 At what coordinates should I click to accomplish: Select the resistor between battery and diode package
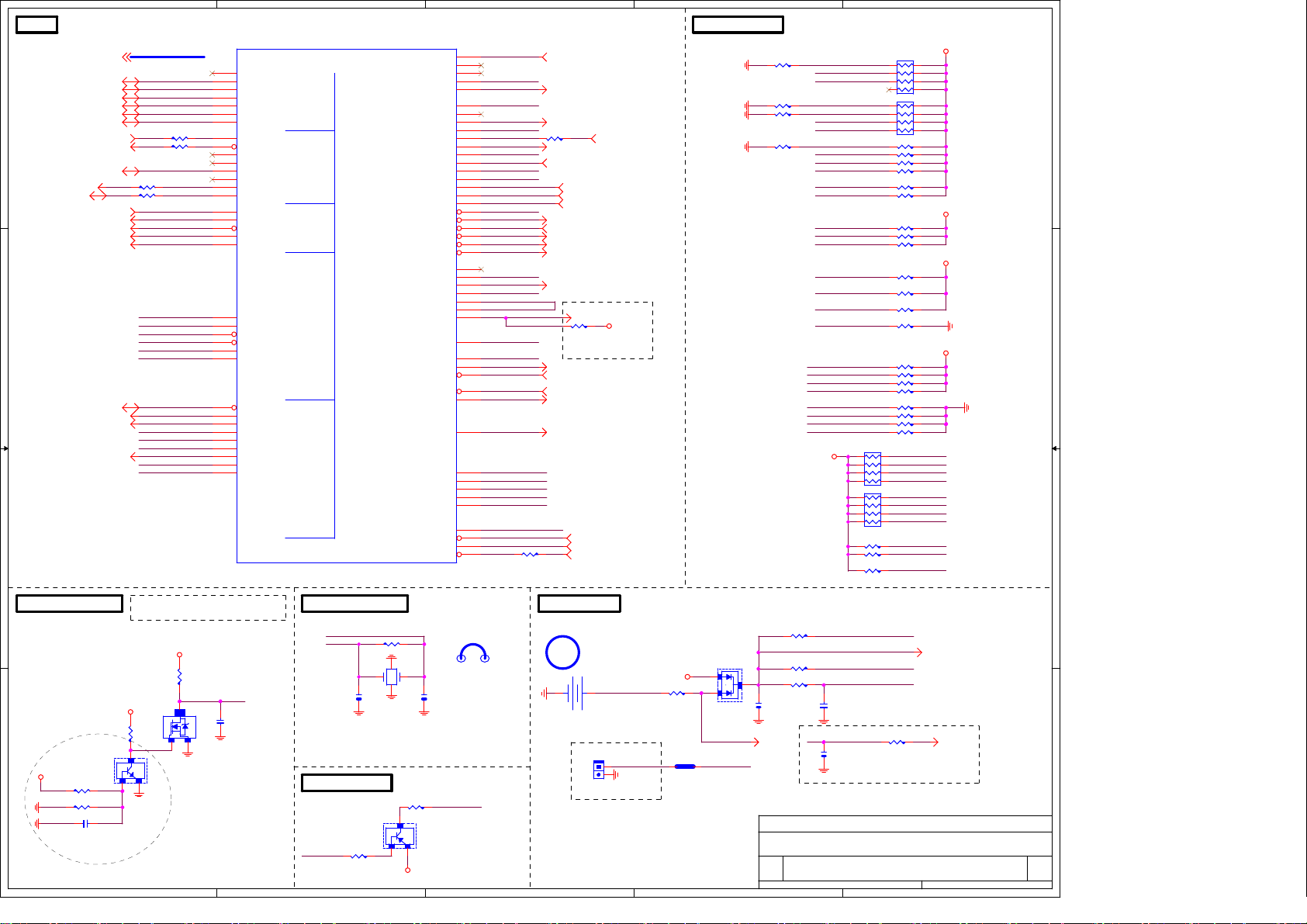coord(677,693)
